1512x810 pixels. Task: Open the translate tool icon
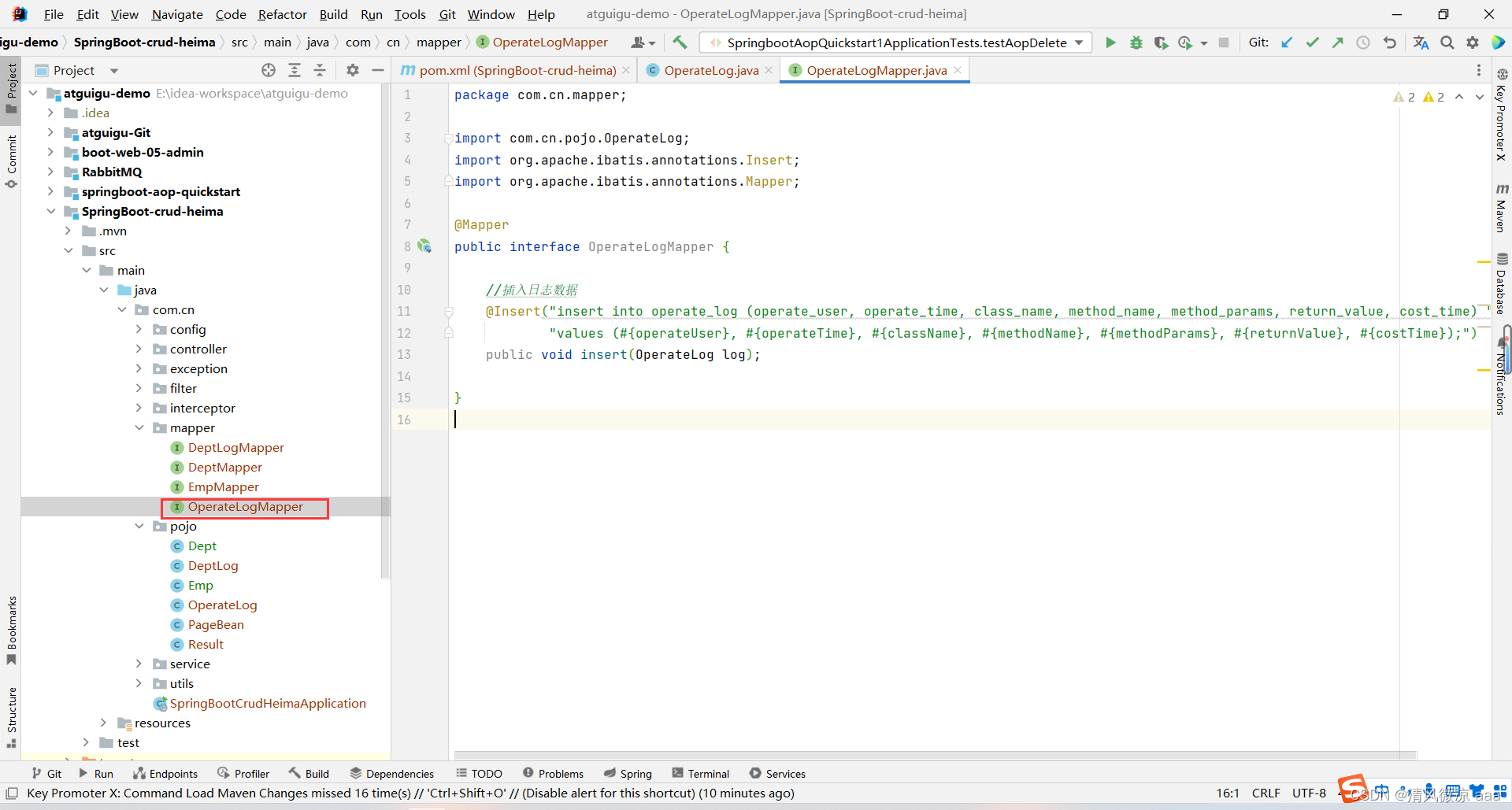pos(1421,43)
